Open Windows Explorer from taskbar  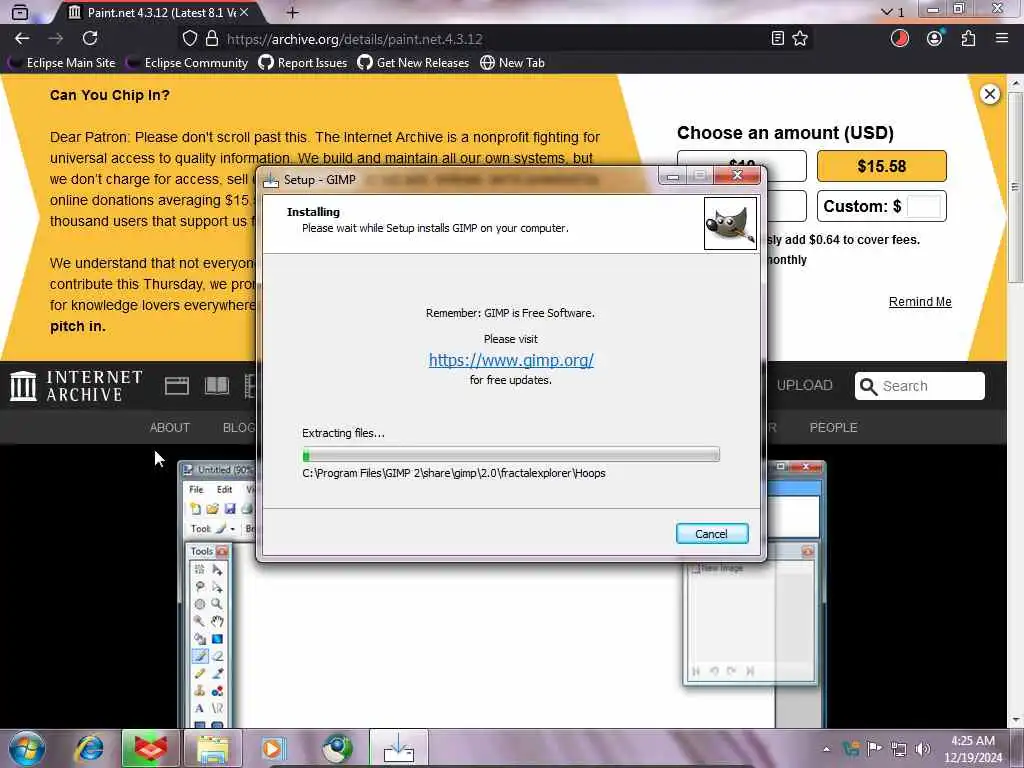[213, 749]
